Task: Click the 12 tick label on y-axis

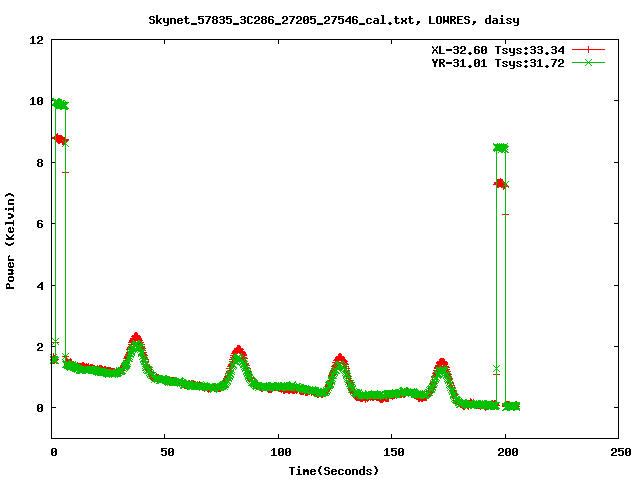Action: tap(36, 41)
